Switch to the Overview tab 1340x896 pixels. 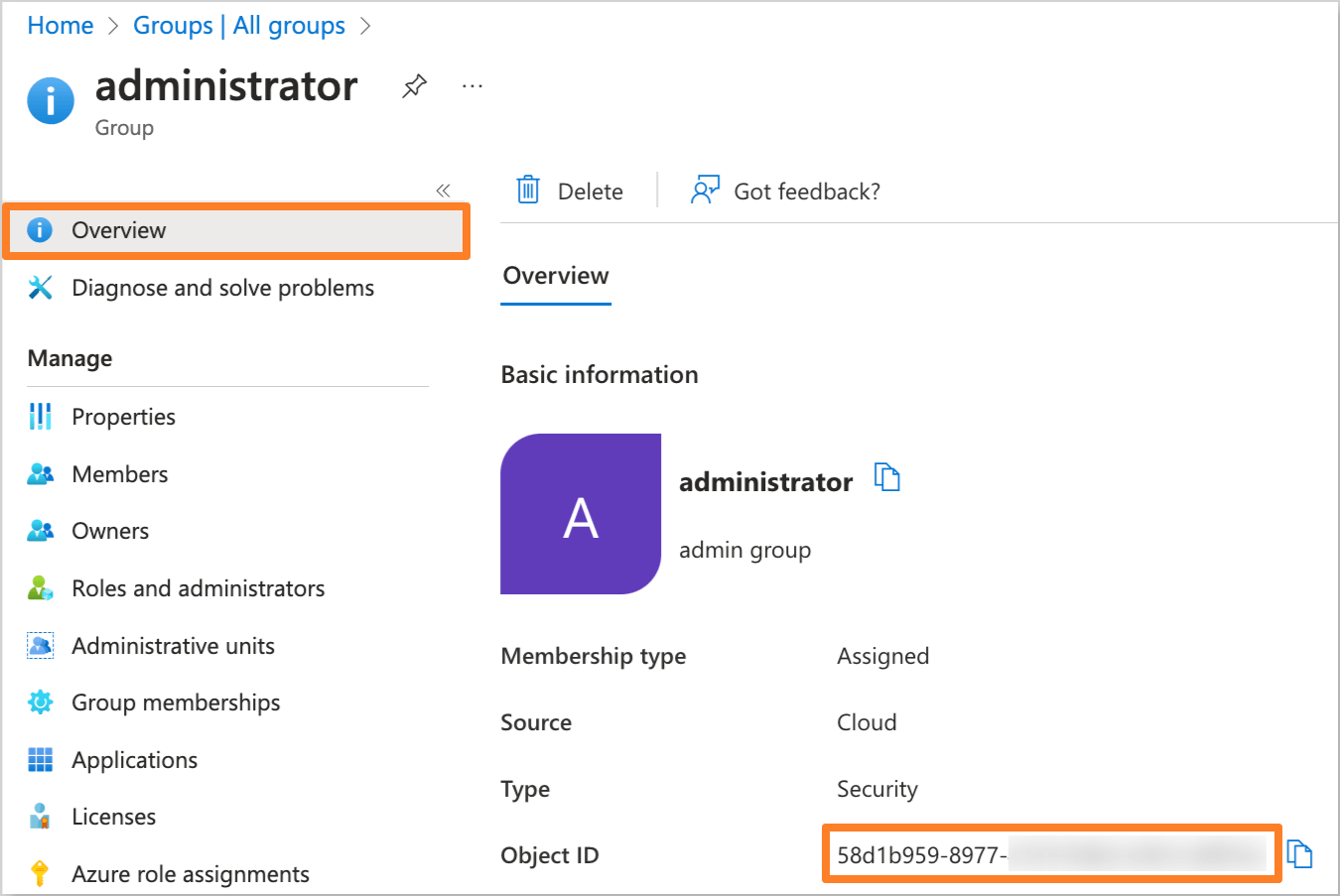[x=555, y=276]
